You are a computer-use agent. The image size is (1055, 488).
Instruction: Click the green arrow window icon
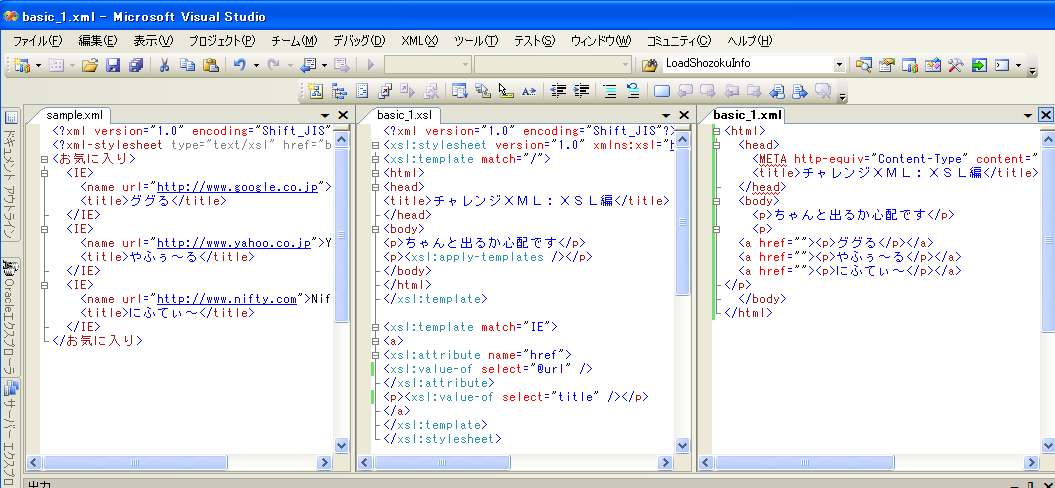978,65
